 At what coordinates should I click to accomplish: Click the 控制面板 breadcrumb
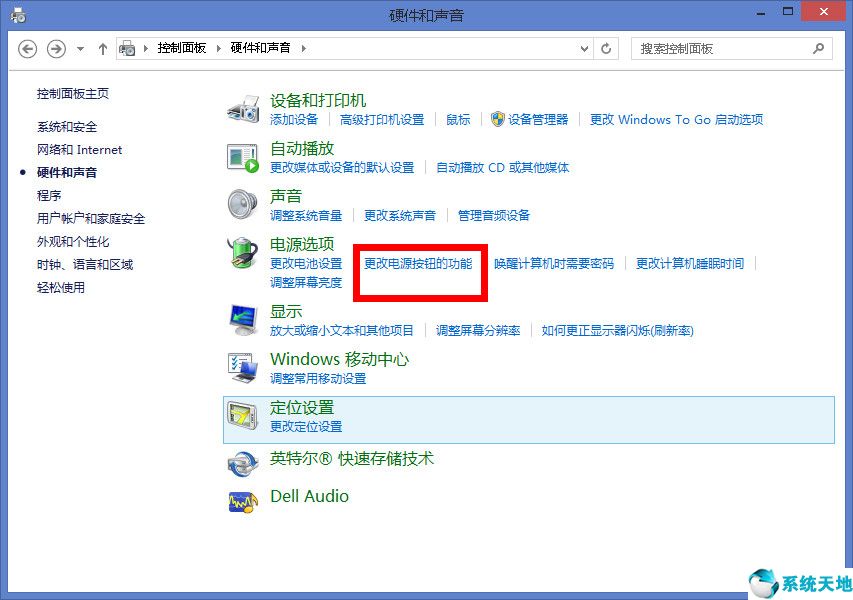tap(182, 48)
